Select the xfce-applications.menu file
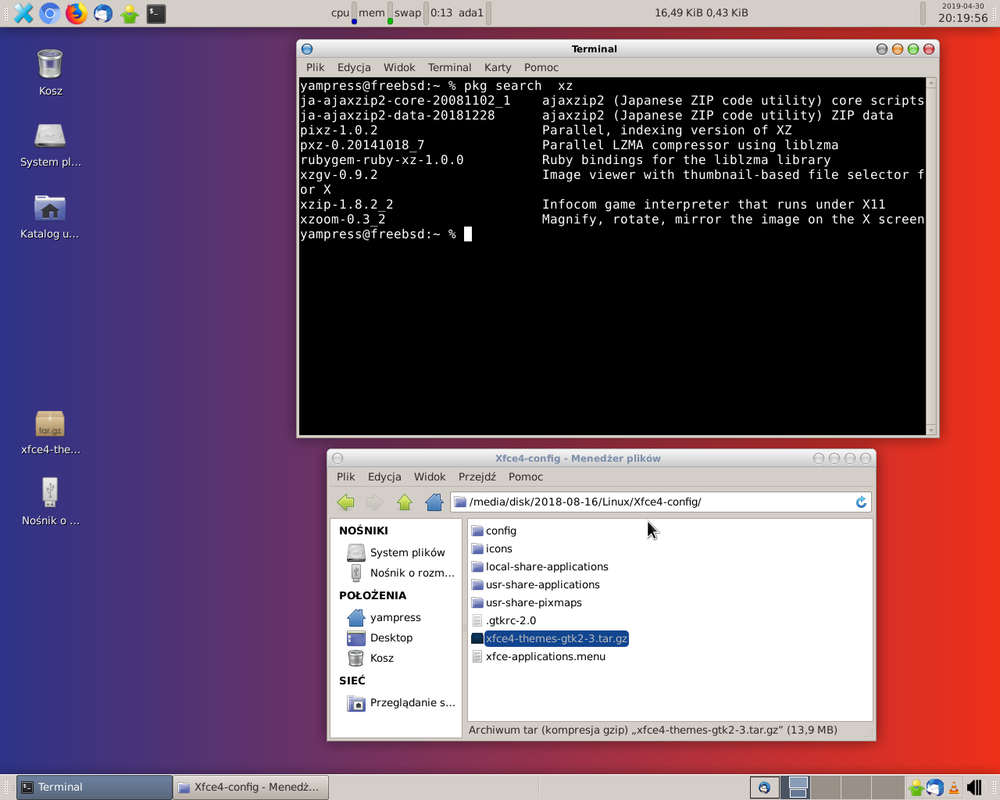The image size is (1000, 800). click(x=539, y=656)
